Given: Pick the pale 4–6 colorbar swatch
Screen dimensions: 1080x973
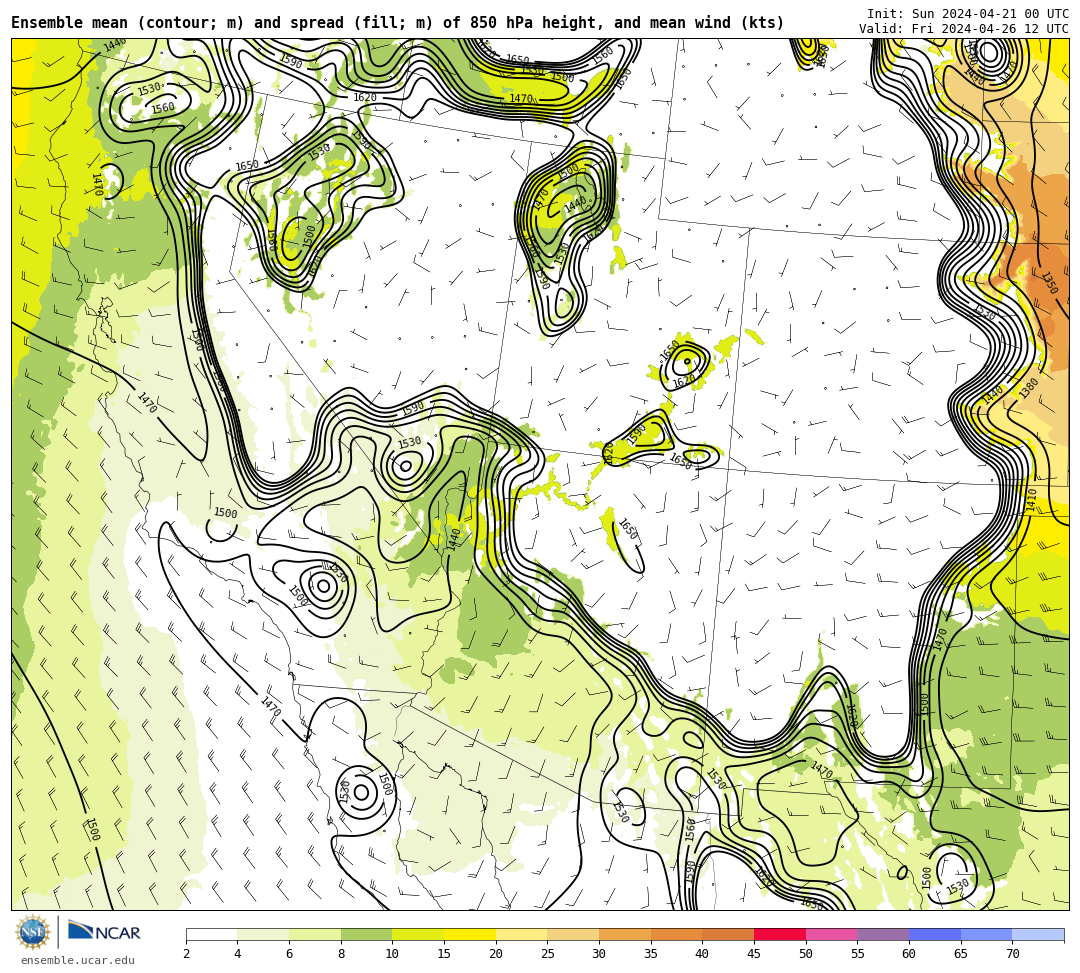Looking at the screenshot, I should (x=263, y=934).
